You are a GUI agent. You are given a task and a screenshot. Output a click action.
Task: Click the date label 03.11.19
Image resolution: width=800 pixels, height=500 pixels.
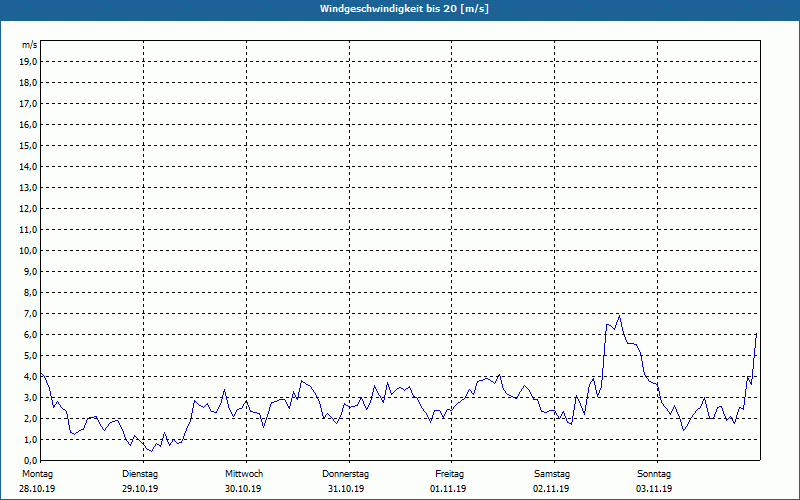tap(654, 489)
